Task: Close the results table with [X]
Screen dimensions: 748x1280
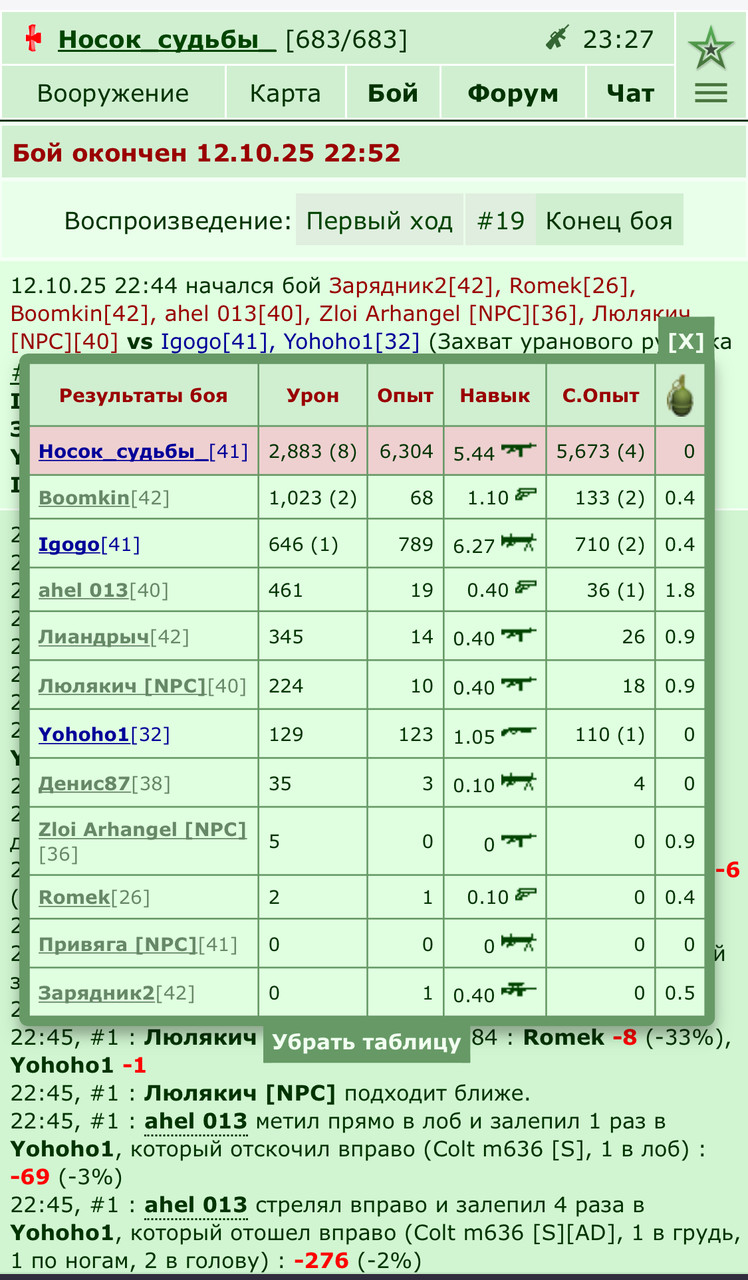Action: pos(686,341)
